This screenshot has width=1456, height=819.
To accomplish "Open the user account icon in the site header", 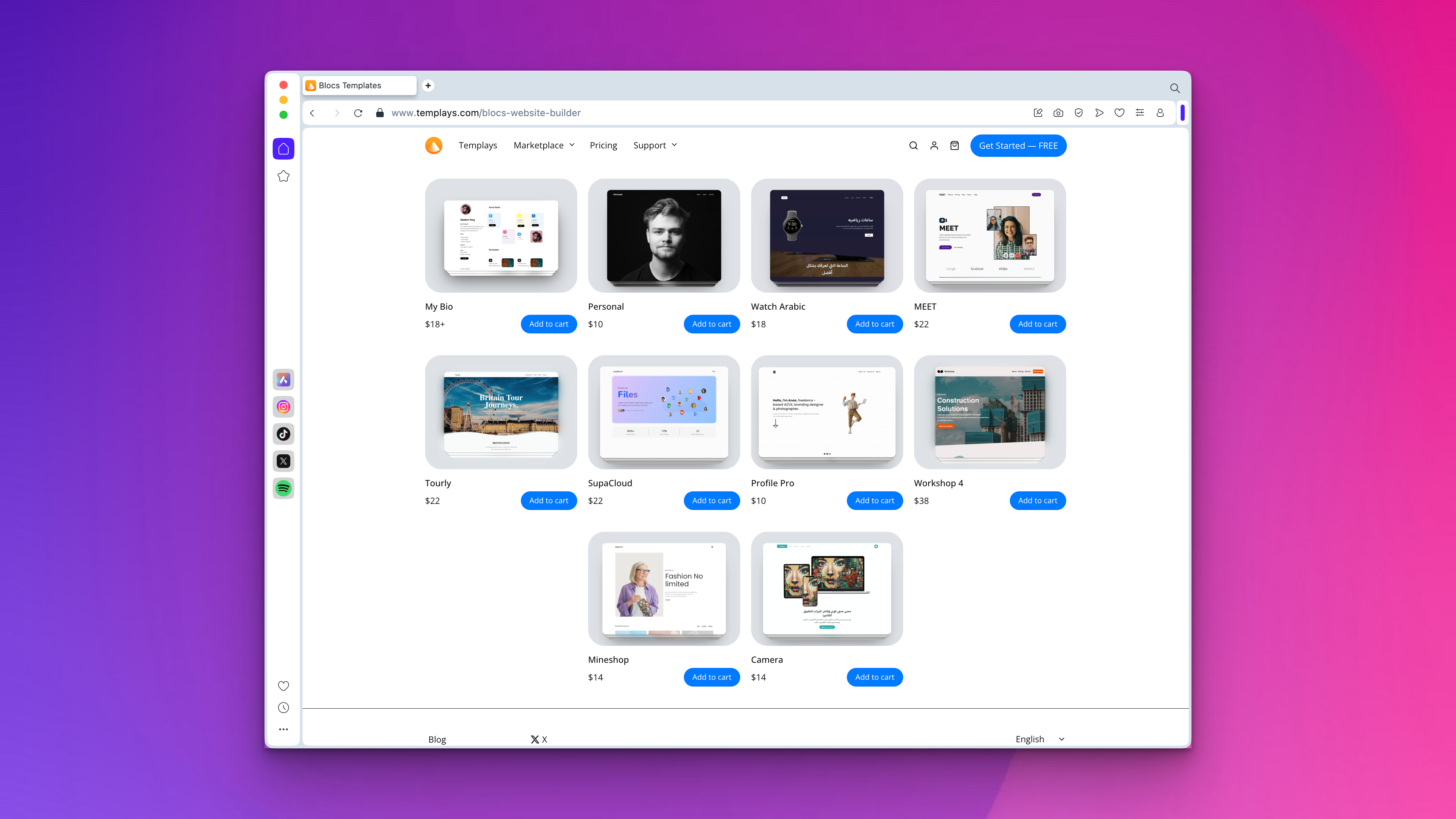I will 934,145.
